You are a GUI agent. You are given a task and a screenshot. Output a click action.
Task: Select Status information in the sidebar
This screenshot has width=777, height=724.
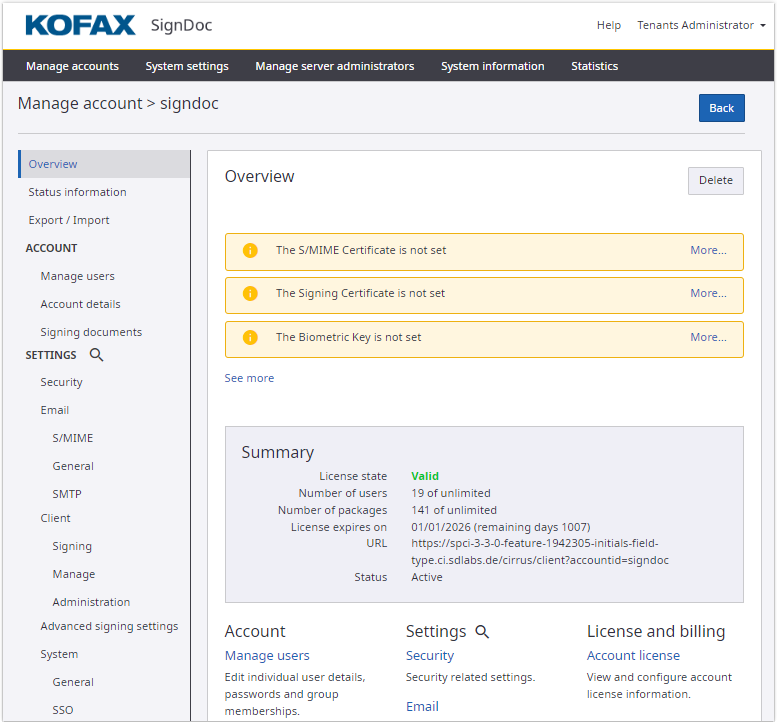pyautogui.click(x=77, y=192)
